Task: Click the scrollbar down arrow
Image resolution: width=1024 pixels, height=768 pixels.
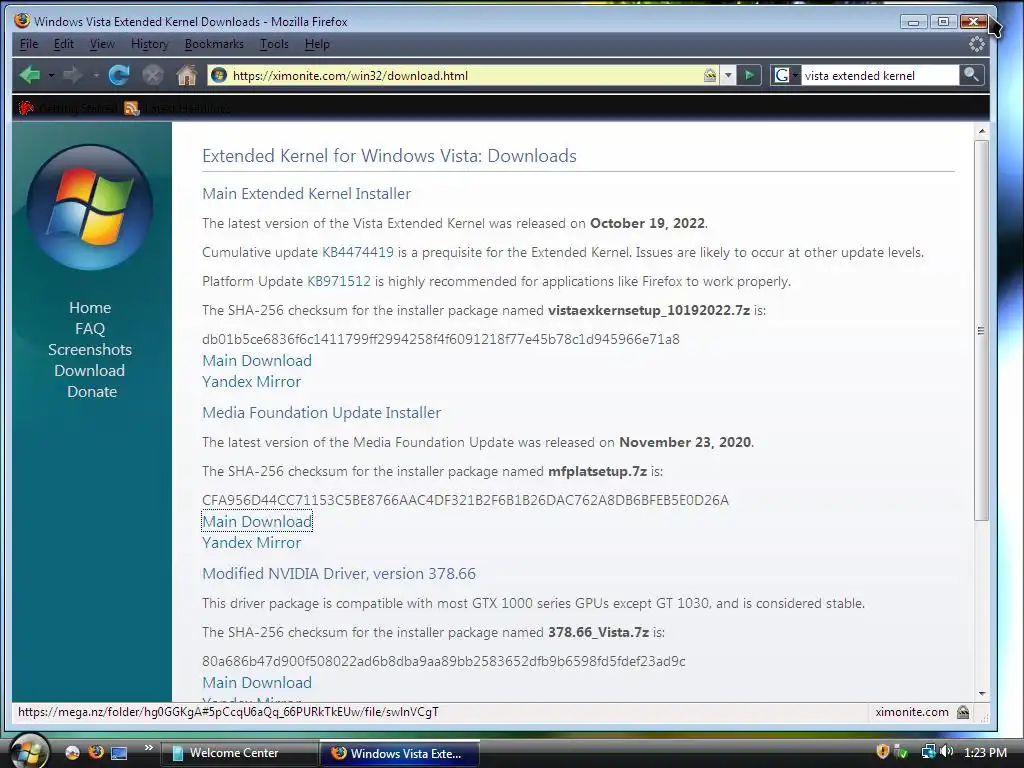Action: (981, 694)
